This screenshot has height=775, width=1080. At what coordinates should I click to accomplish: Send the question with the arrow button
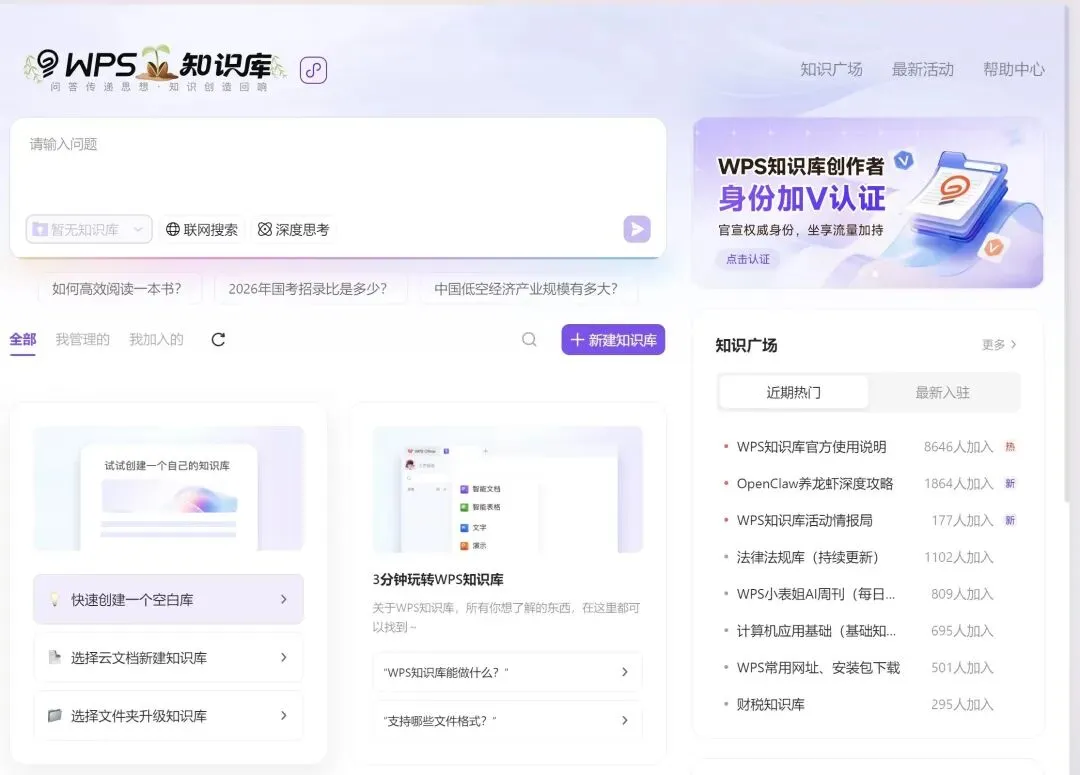637,229
